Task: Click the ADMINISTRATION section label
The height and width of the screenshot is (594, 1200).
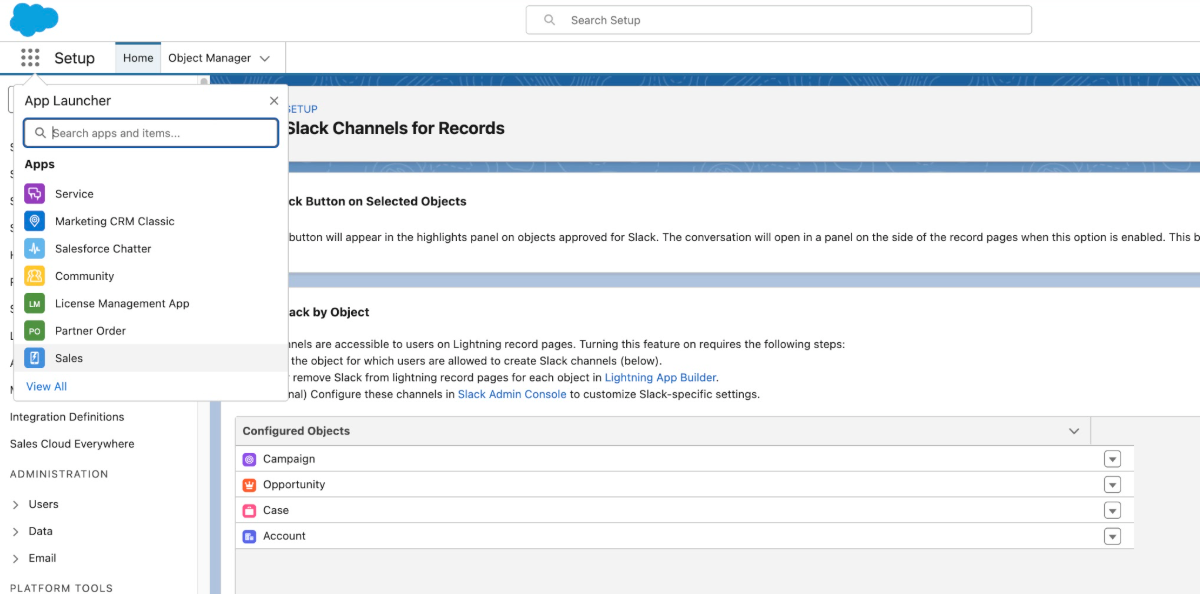Action: [x=59, y=474]
